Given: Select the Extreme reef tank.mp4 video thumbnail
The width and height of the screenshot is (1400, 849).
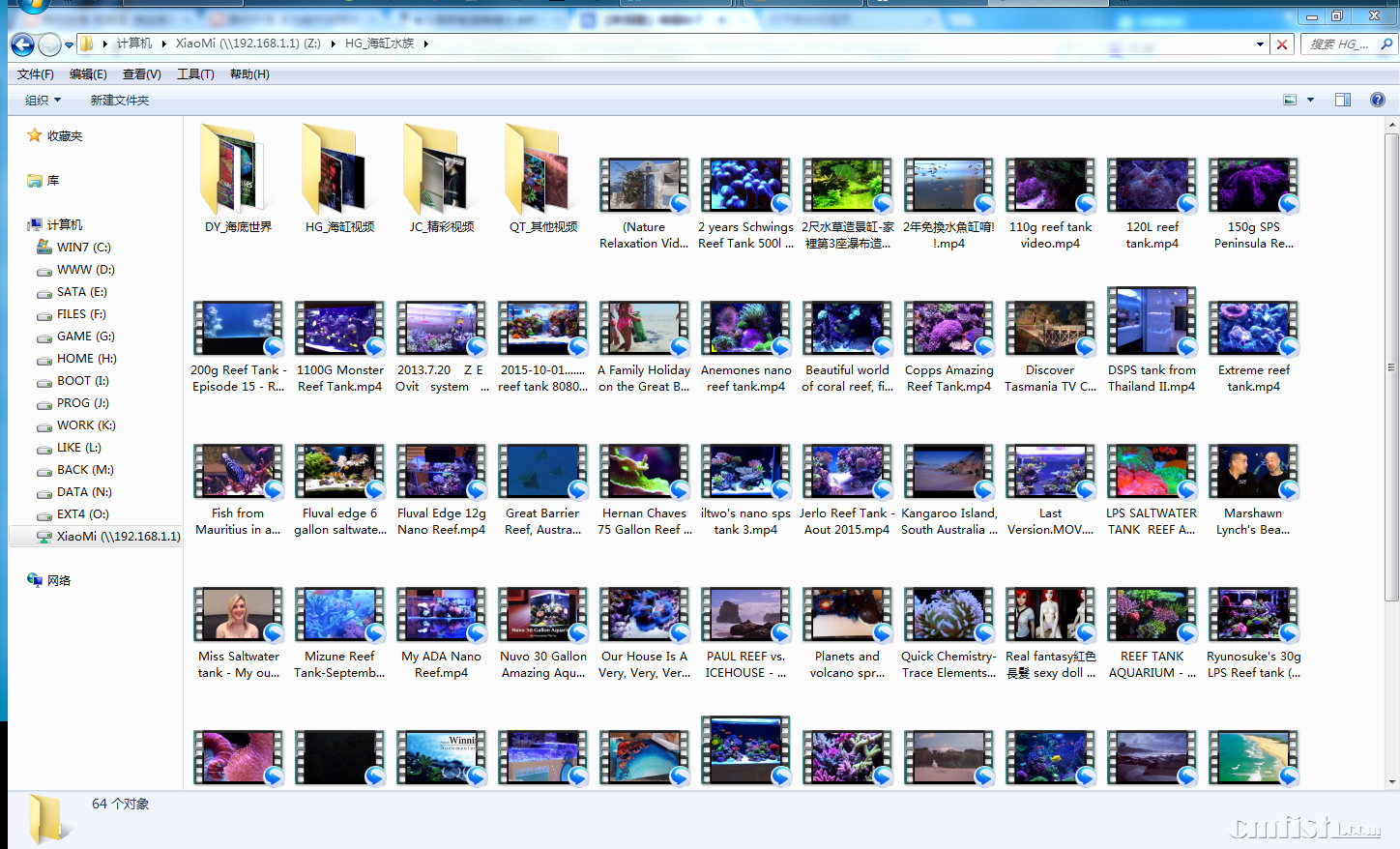Looking at the screenshot, I should coord(1253,329).
